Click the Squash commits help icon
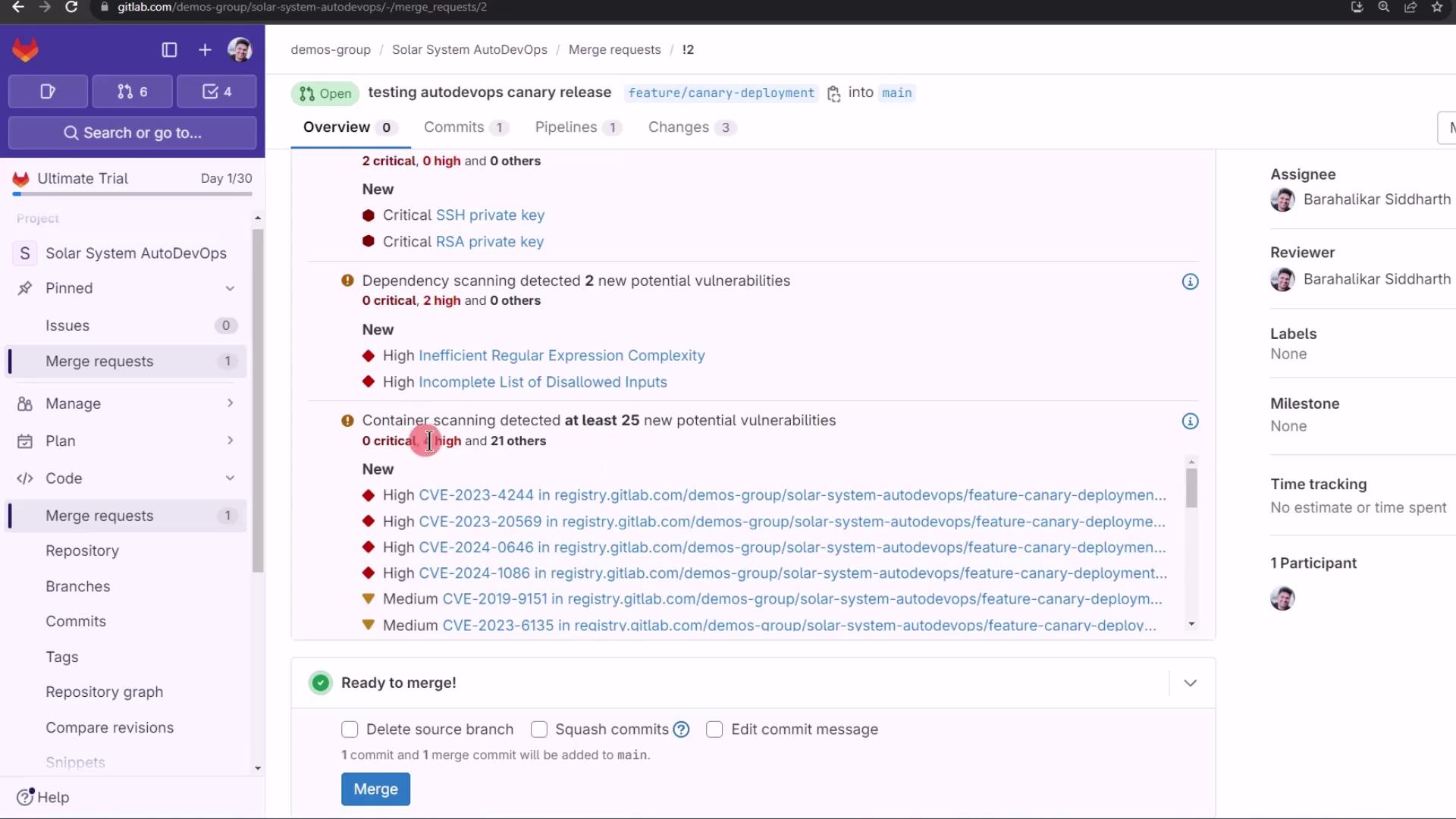 click(x=681, y=730)
